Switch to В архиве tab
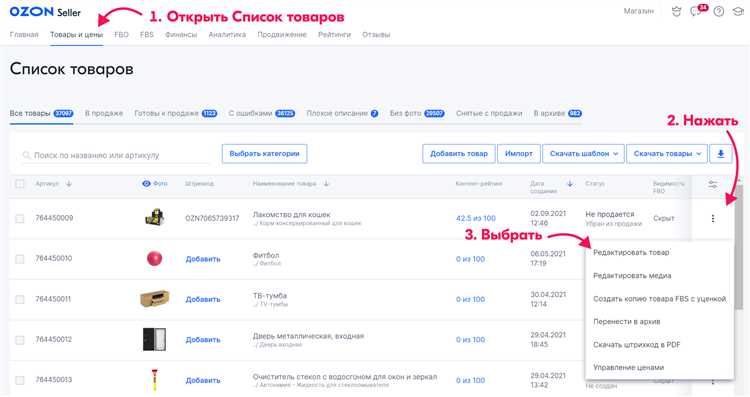Viewport: 750px width, 397px height. coord(557,113)
